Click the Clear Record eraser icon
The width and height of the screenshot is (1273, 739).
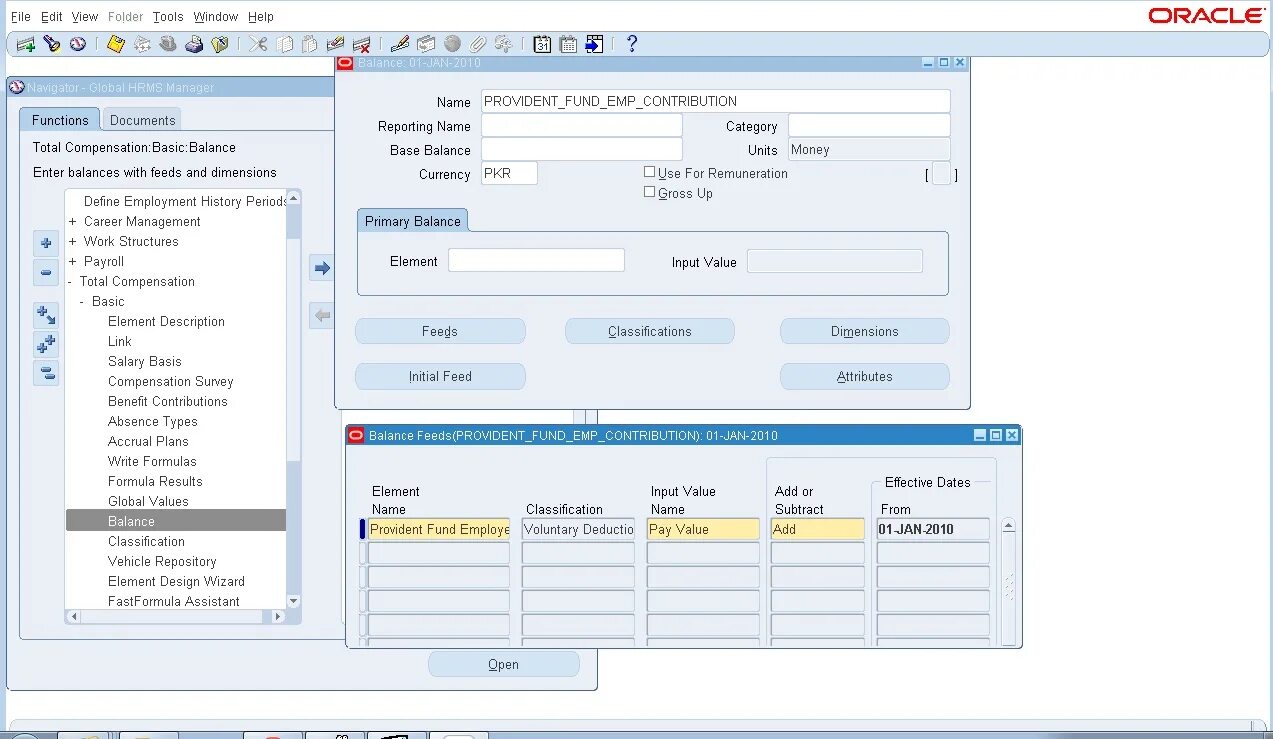pyautogui.click(x=336, y=44)
